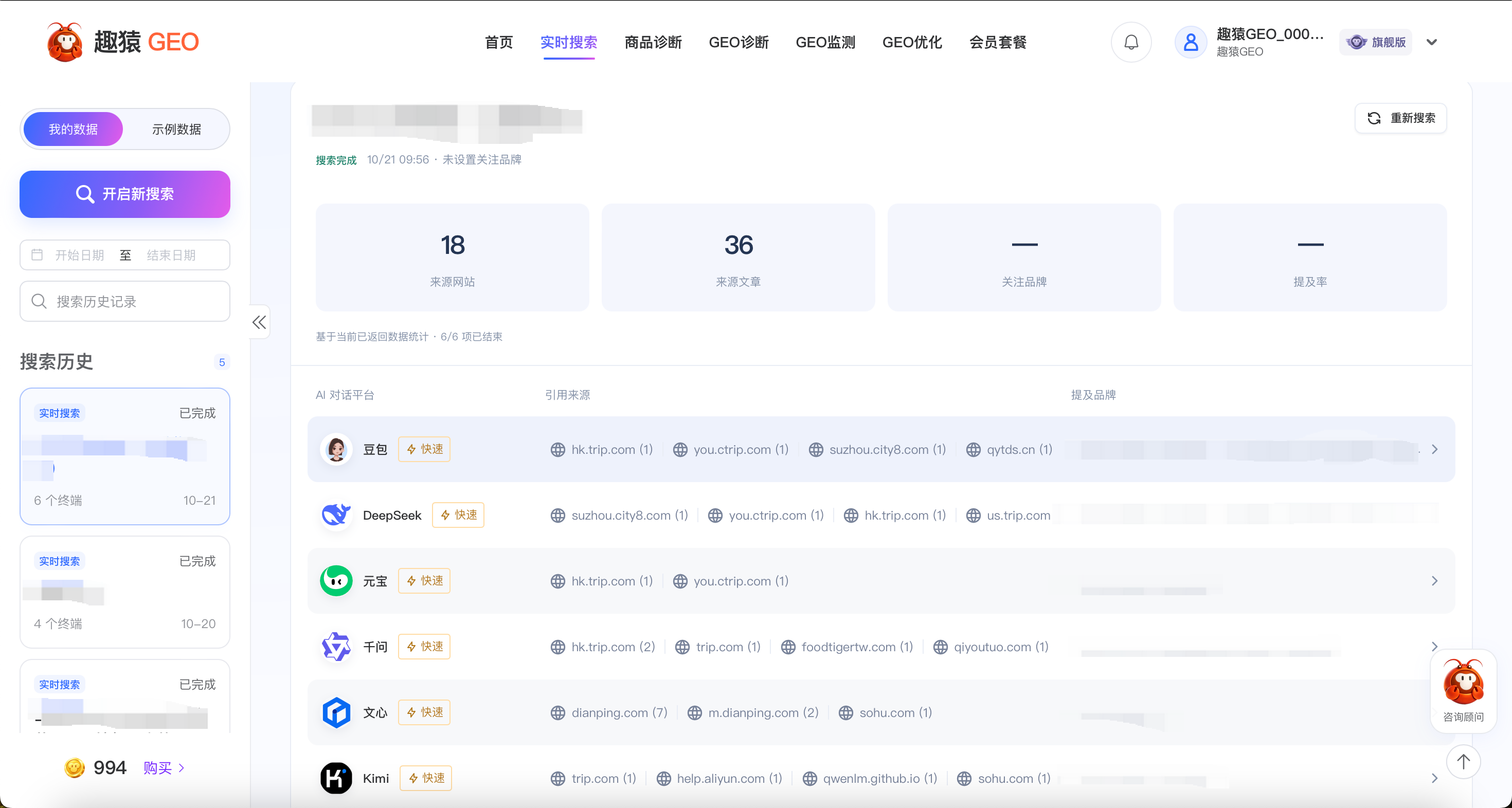
Task: Click help.aliyun.com (1) source
Action: click(x=719, y=778)
